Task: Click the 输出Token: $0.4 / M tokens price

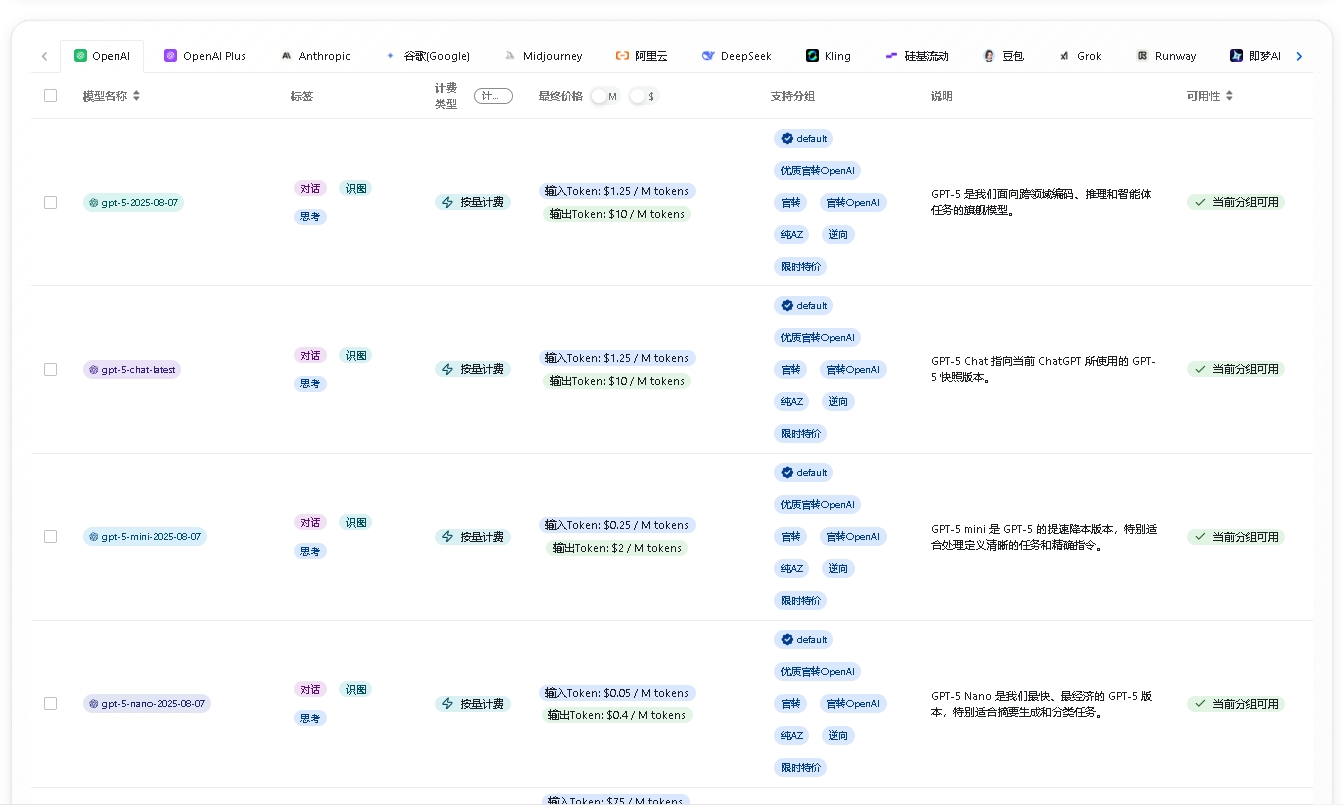Action: tap(617, 716)
